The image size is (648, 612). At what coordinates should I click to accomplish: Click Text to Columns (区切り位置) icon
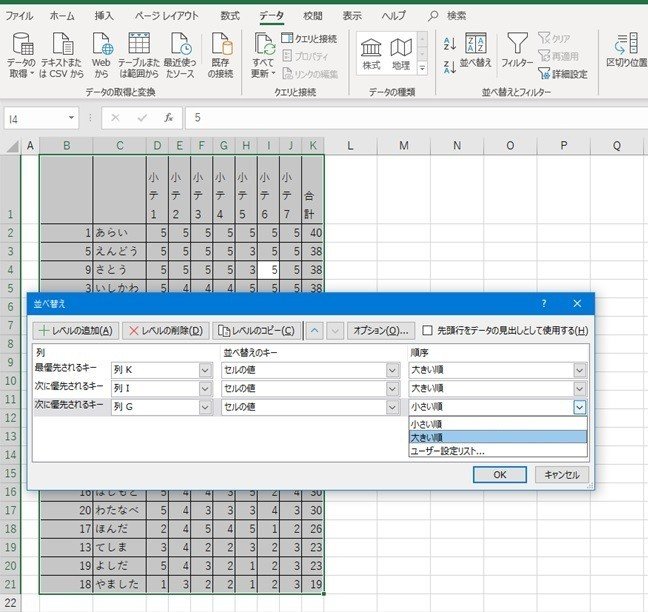click(x=627, y=50)
